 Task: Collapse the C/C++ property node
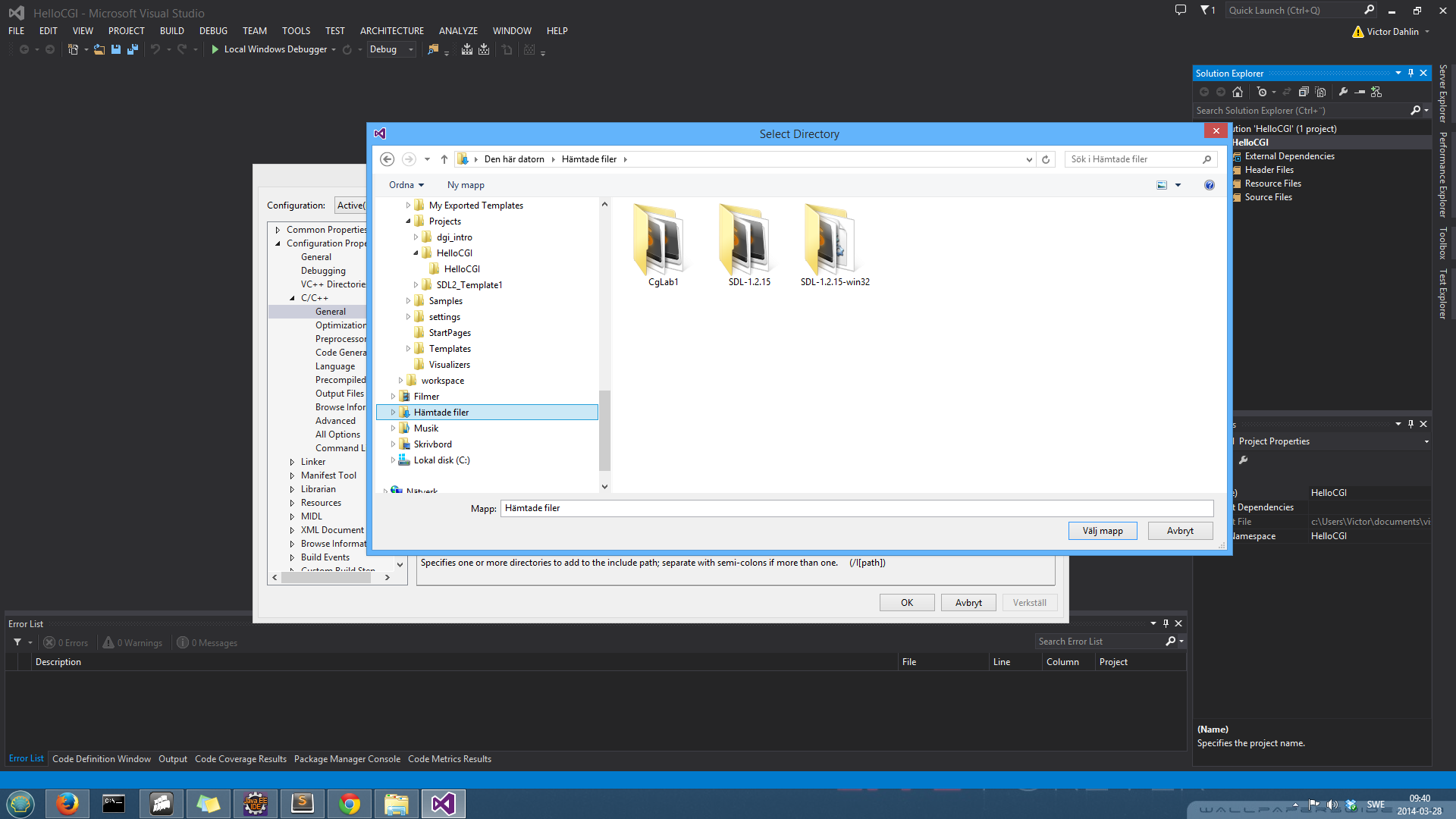pyautogui.click(x=292, y=298)
